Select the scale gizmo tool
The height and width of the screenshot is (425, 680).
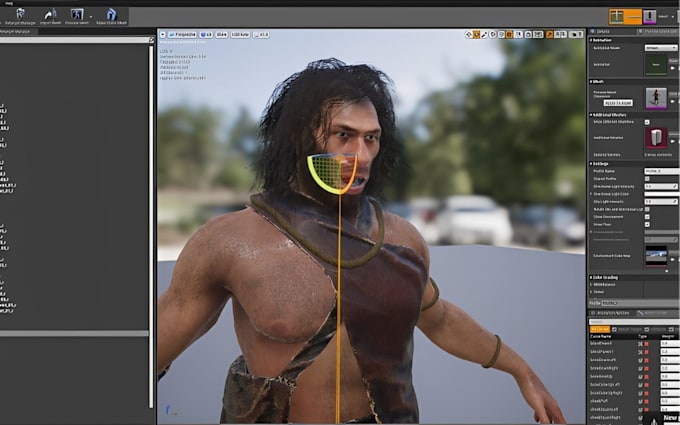(484, 34)
